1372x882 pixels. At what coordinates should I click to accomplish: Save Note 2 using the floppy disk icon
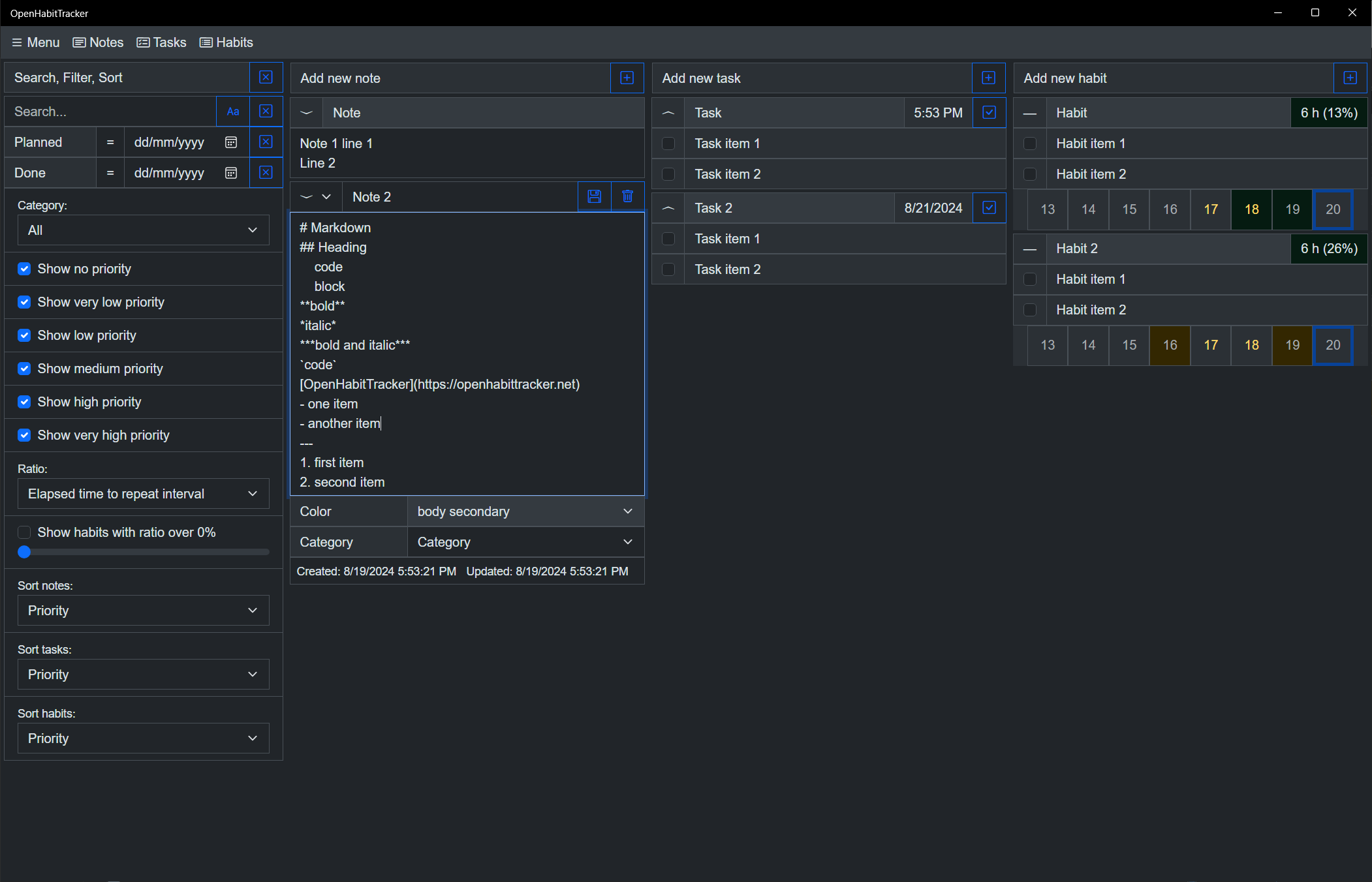coord(594,196)
